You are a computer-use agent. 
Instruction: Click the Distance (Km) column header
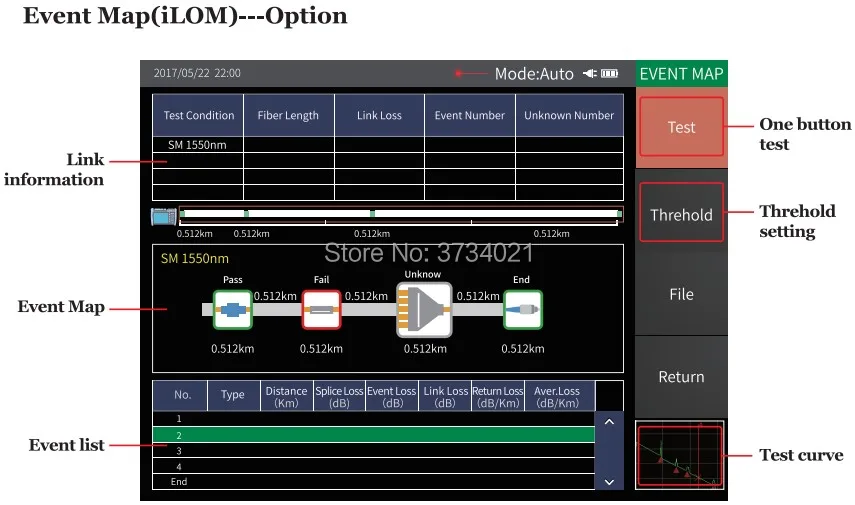pos(286,396)
